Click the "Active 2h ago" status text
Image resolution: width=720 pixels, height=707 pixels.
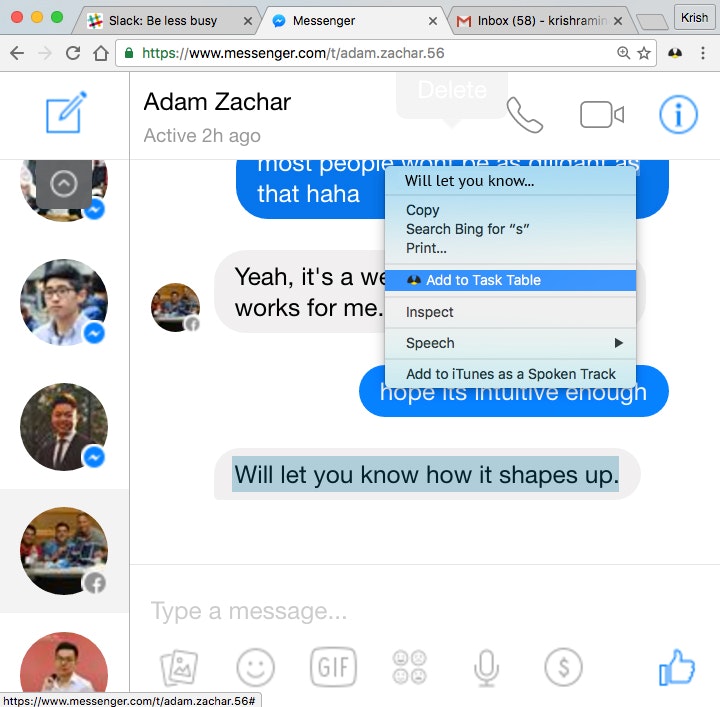point(202,136)
